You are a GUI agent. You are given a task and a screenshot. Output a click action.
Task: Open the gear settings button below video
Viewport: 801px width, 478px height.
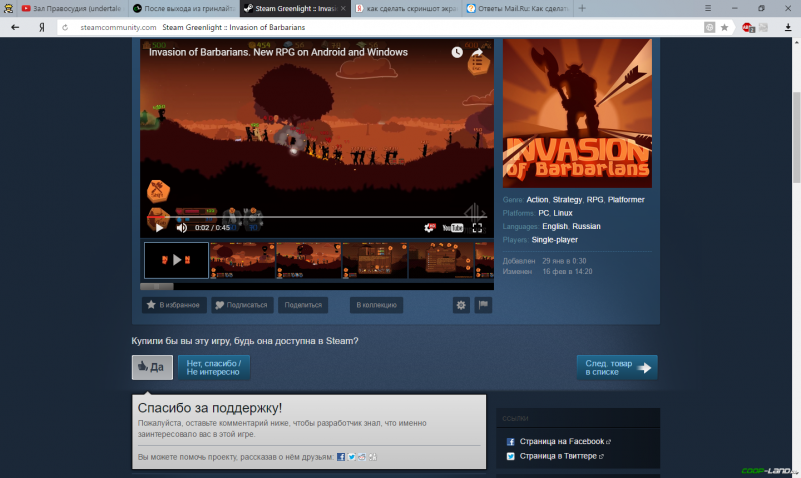[x=461, y=305]
